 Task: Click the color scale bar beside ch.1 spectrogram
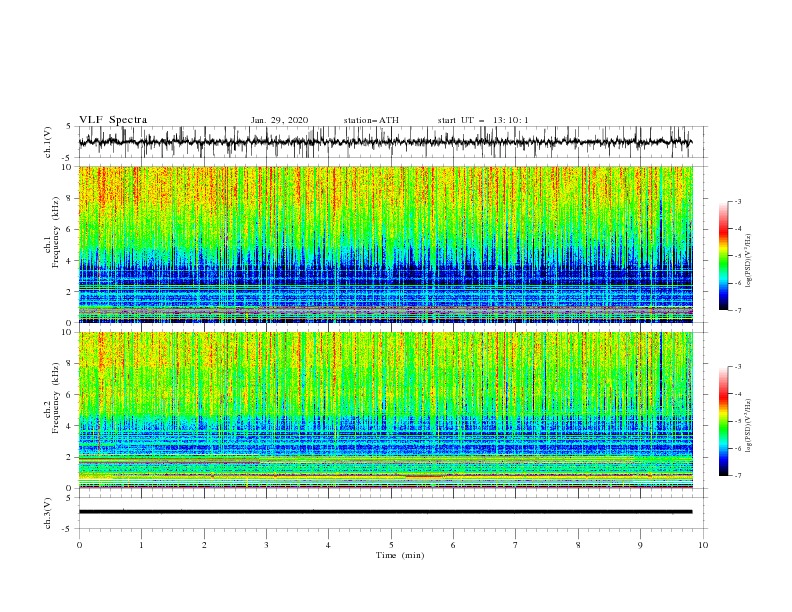[724, 256]
